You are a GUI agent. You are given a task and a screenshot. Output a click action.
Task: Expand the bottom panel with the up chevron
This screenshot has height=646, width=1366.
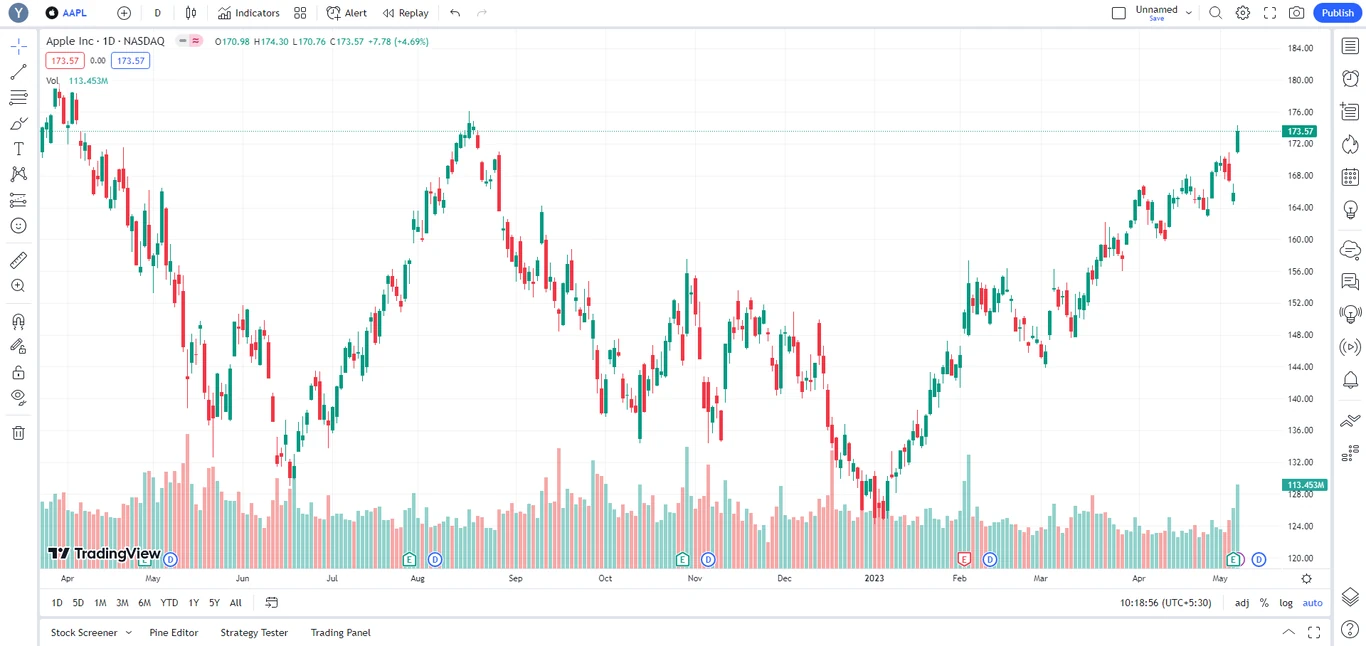click(x=1289, y=633)
